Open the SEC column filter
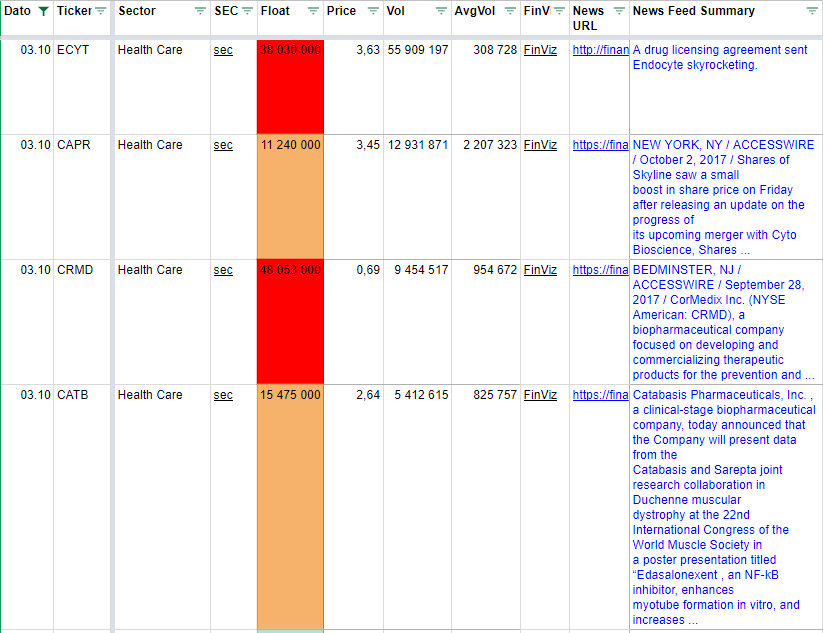 pyautogui.click(x=247, y=11)
